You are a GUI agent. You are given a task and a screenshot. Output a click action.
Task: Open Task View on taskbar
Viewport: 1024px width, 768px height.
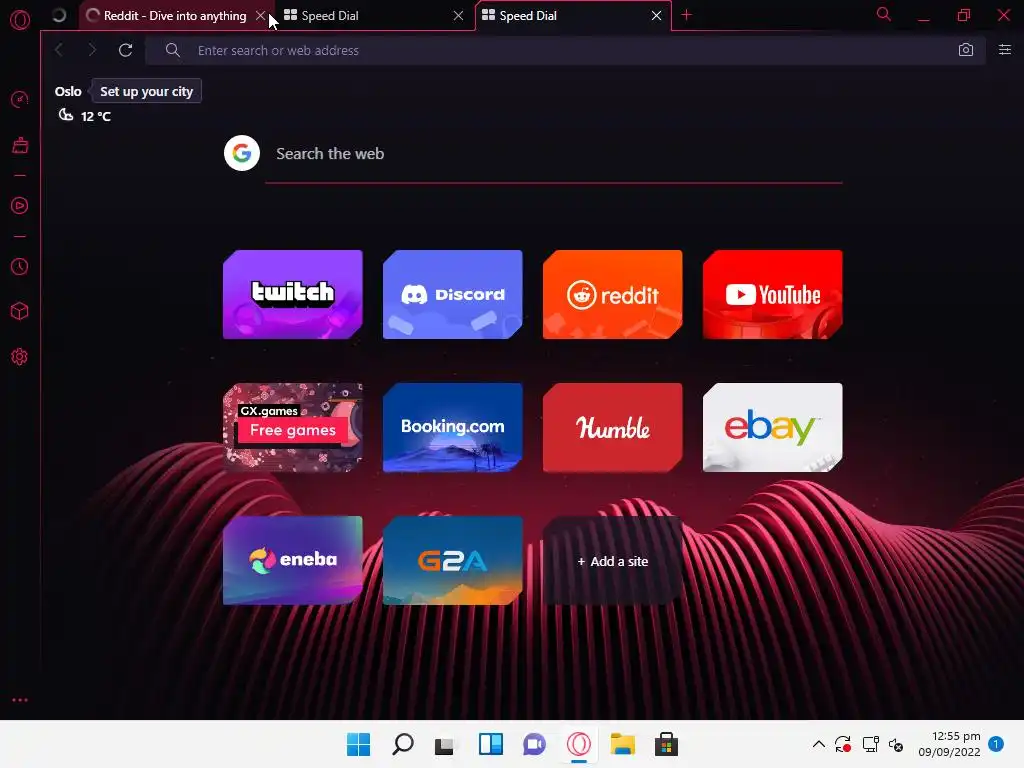click(x=445, y=744)
